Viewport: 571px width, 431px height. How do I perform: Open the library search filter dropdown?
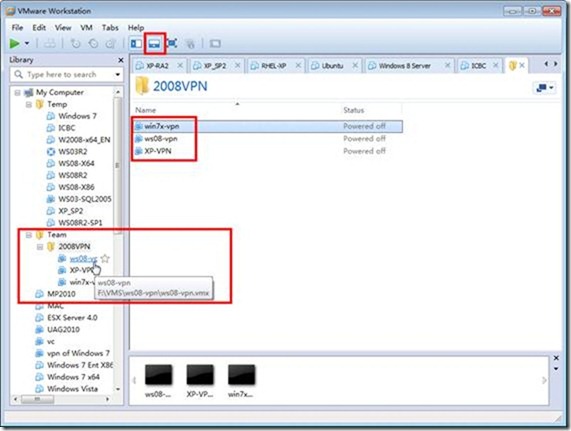pos(118,75)
